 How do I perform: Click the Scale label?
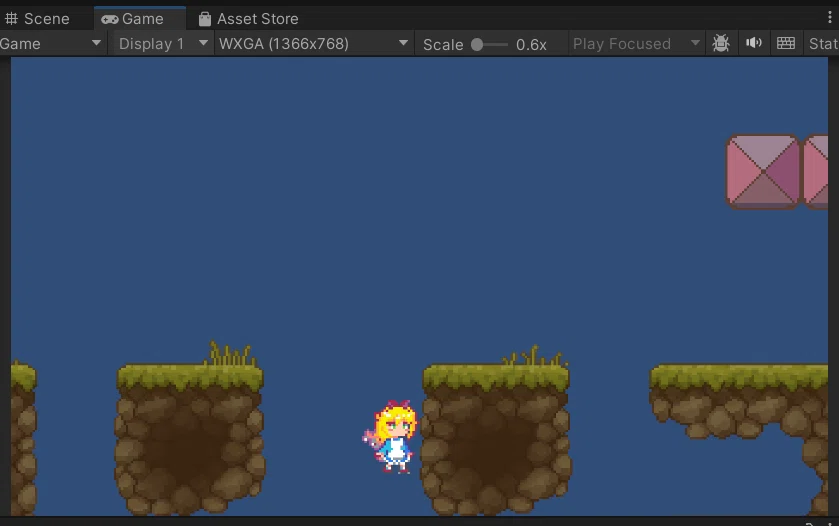coord(443,44)
